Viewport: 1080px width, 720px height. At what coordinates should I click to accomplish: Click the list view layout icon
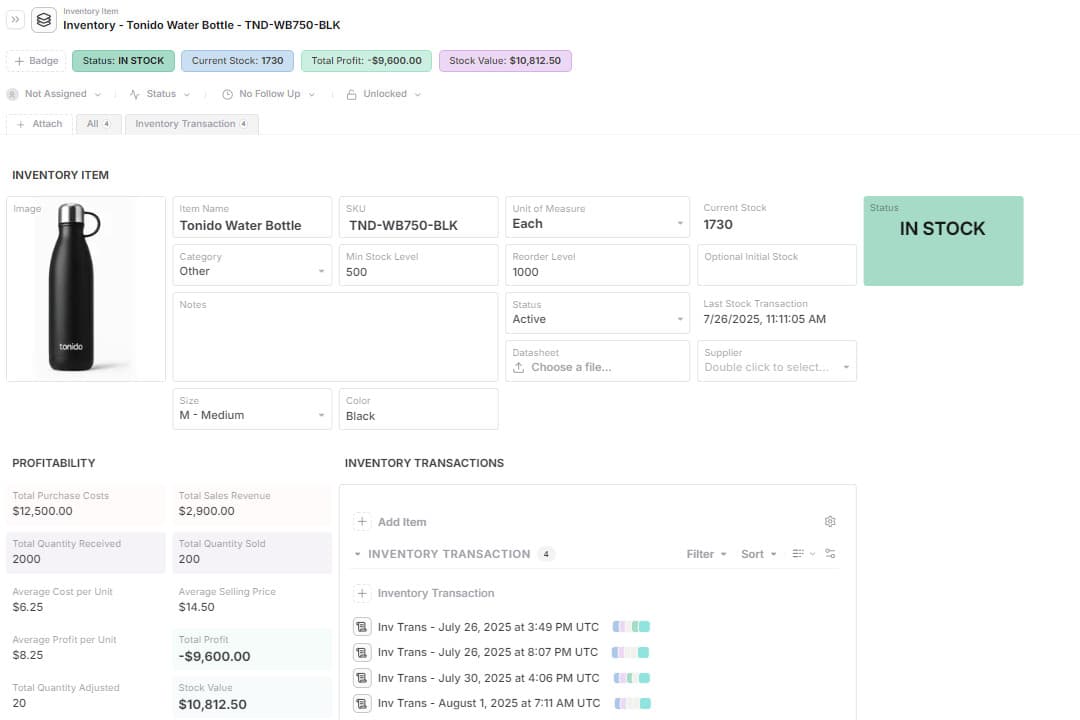[x=799, y=554]
